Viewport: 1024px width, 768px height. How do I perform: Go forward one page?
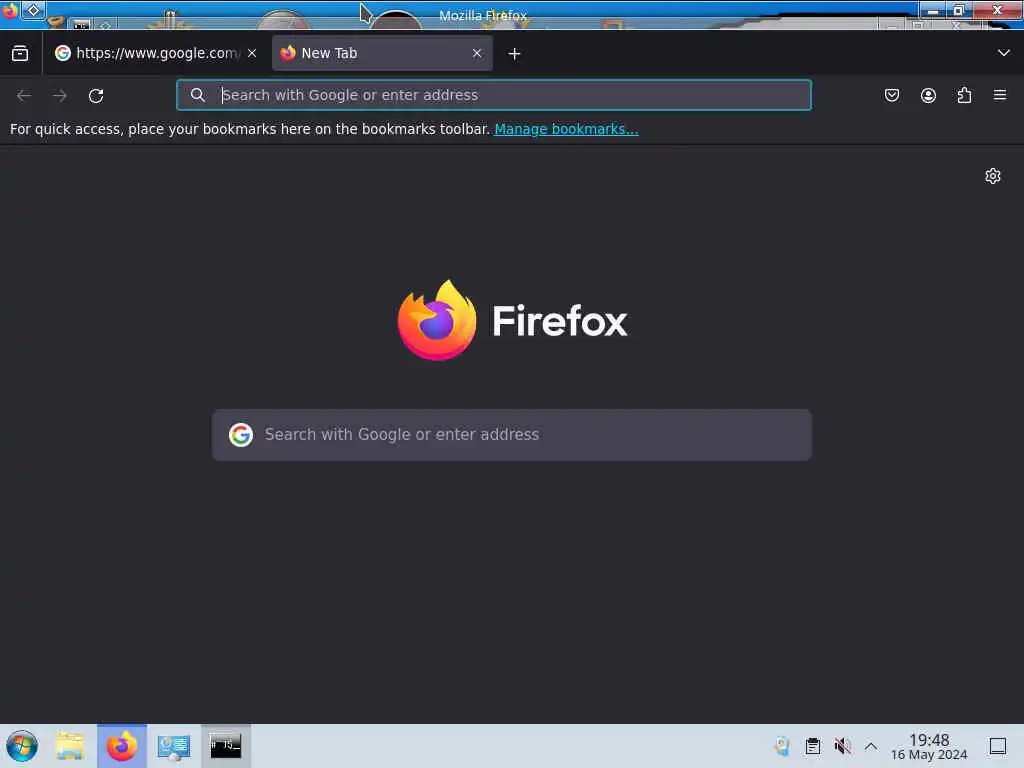pyautogui.click(x=60, y=95)
